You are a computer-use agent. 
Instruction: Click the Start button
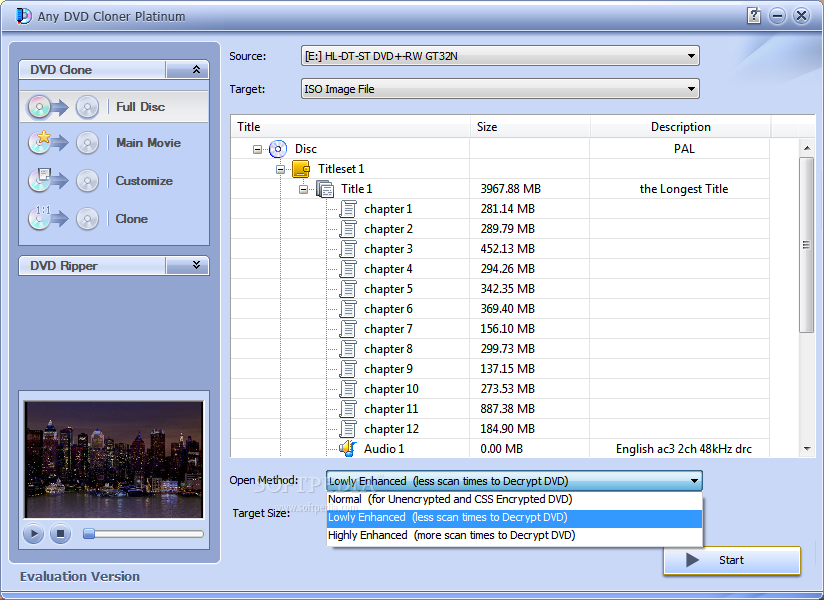tap(732, 560)
